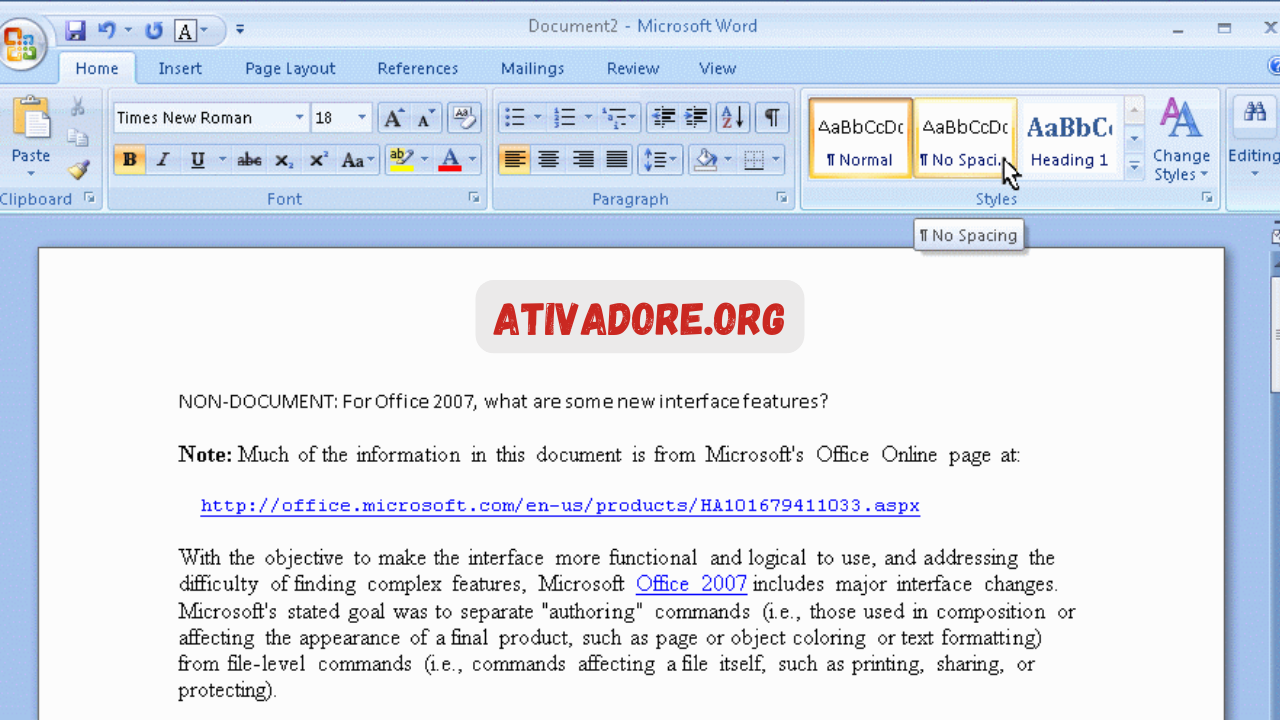Image resolution: width=1280 pixels, height=720 pixels.
Task: Cut selection with scissors icon
Action: click(x=78, y=107)
